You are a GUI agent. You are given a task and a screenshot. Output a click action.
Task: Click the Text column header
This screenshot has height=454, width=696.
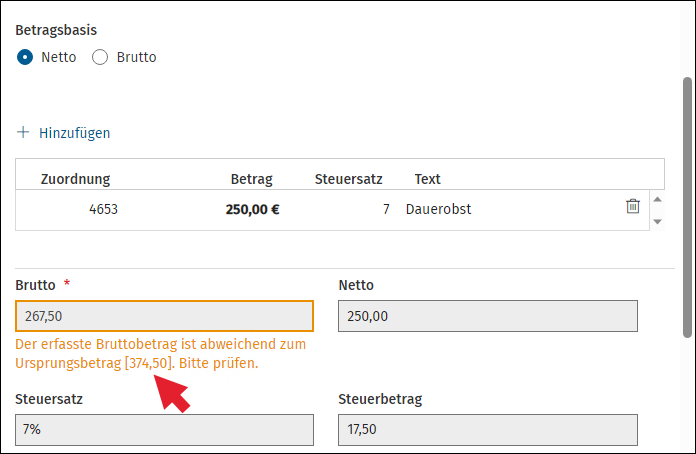[427, 179]
